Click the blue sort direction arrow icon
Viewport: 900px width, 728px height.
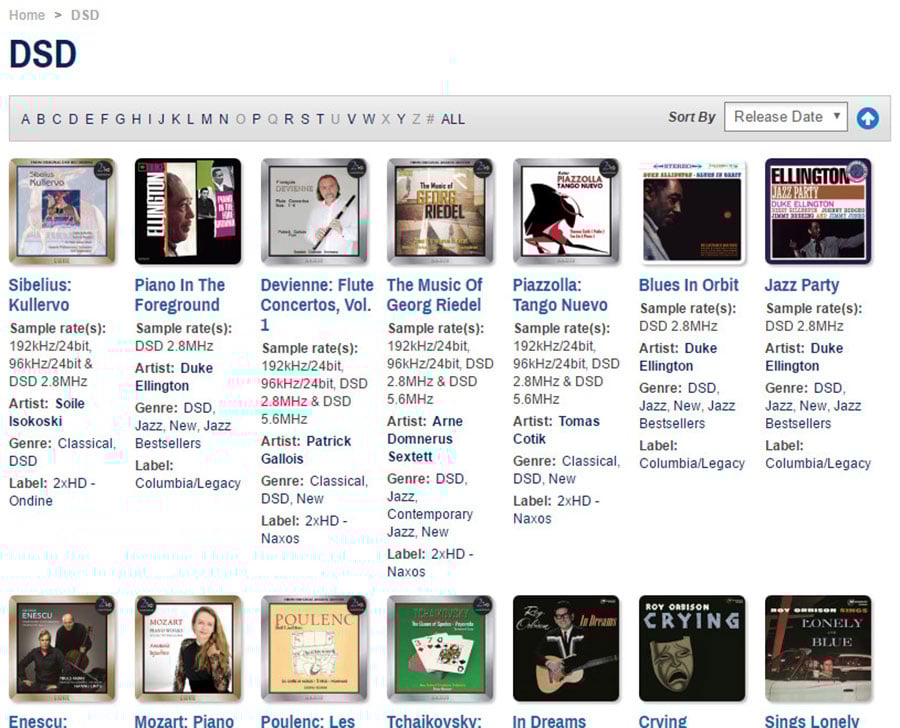(x=867, y=118)
